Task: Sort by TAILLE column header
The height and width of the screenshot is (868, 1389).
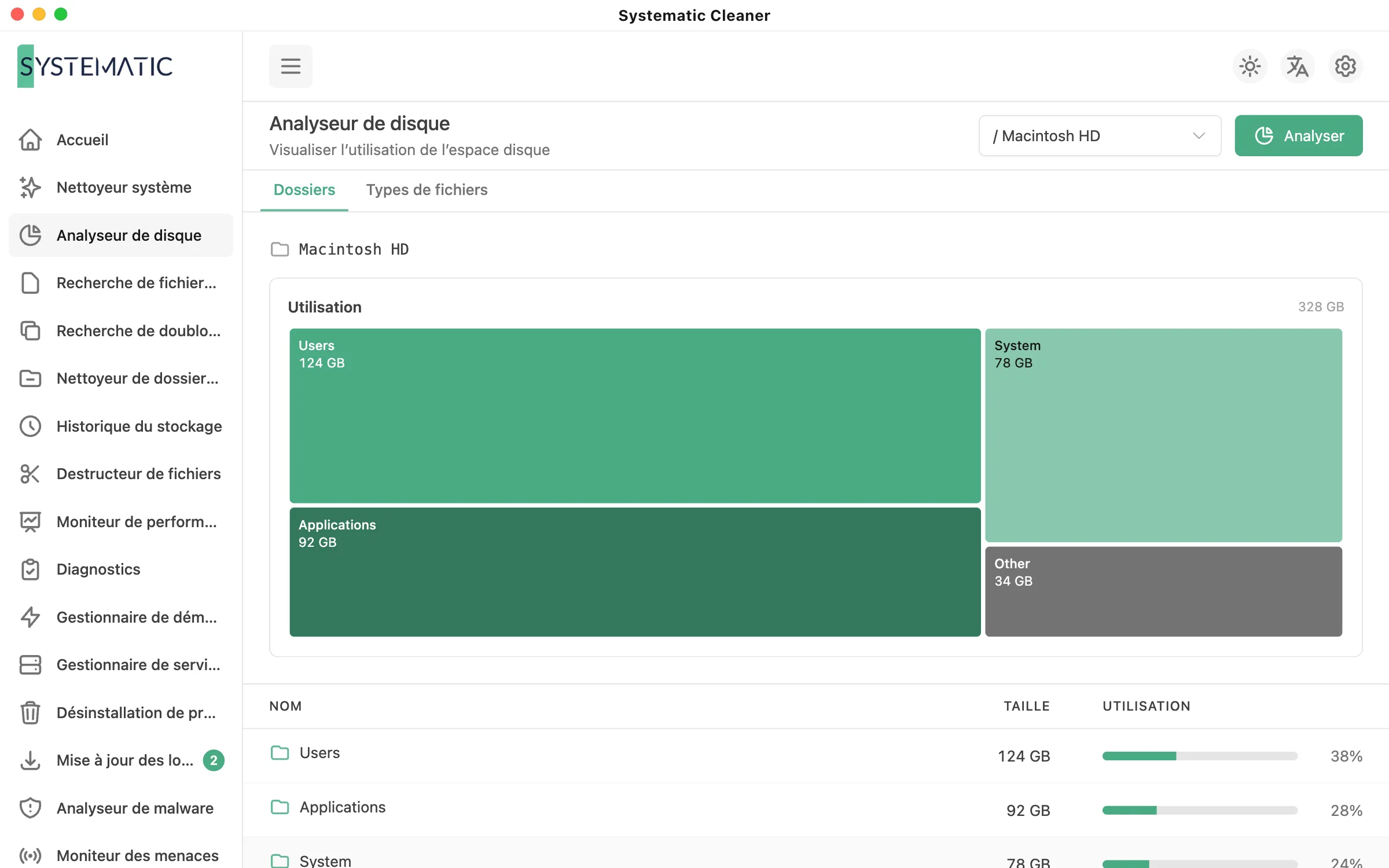Action: click(x=1027, y=706)
